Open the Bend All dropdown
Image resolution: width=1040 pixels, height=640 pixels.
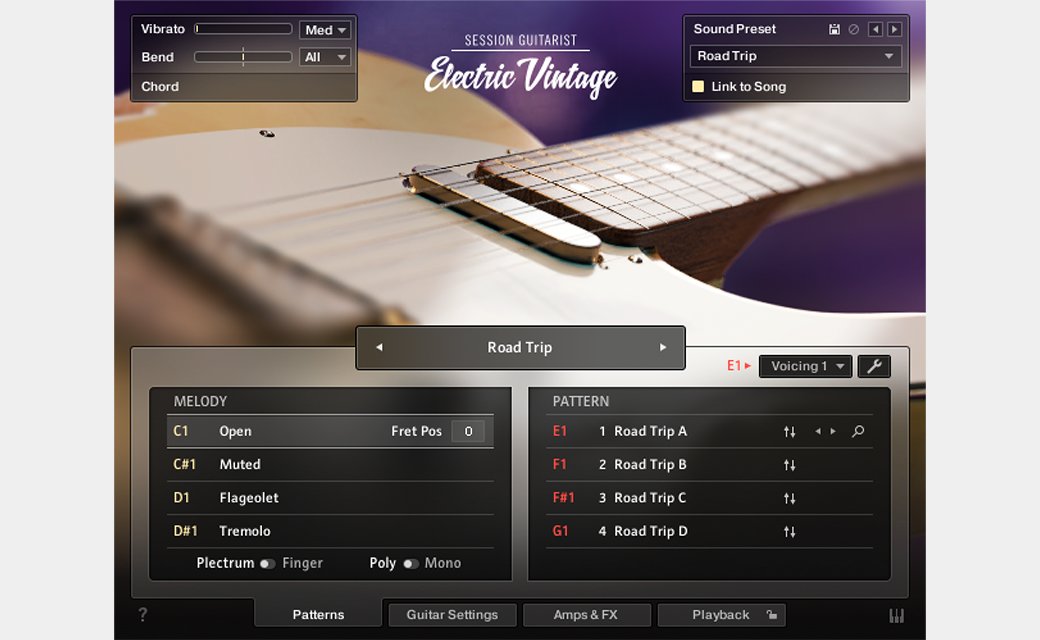coord(325,57)
